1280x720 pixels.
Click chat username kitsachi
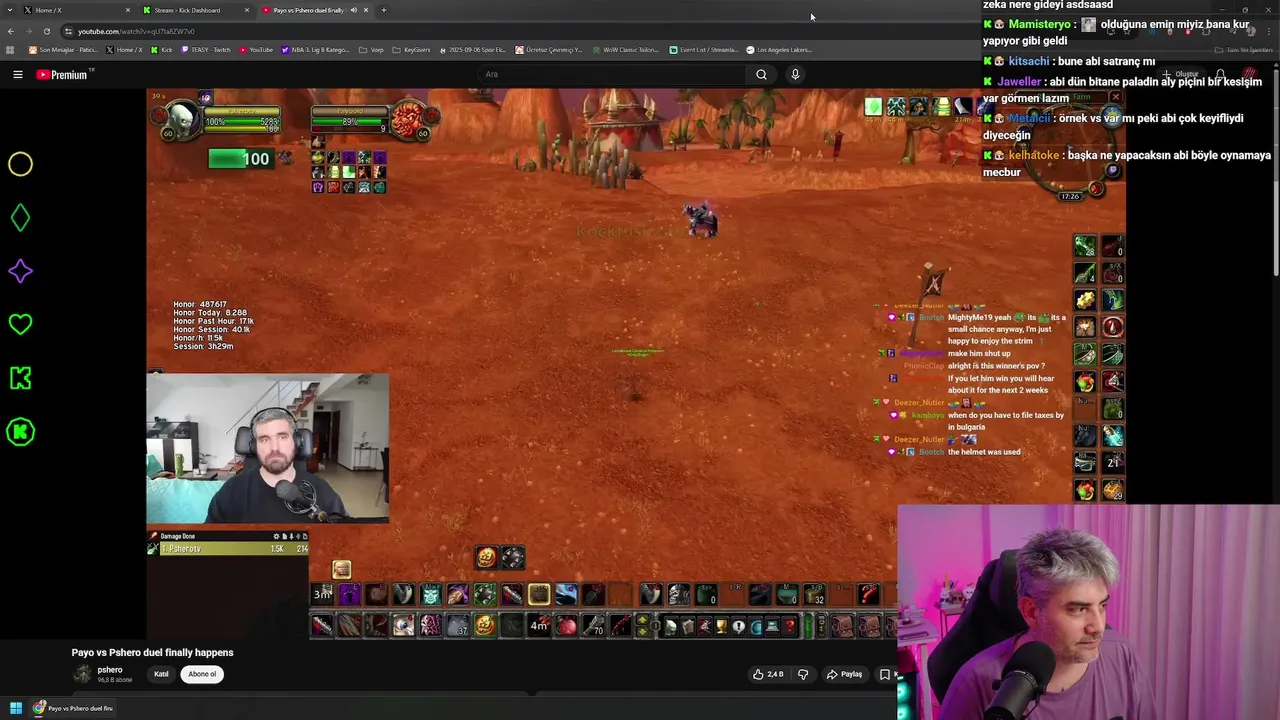pyautogui.click(x=1031, y=61)
